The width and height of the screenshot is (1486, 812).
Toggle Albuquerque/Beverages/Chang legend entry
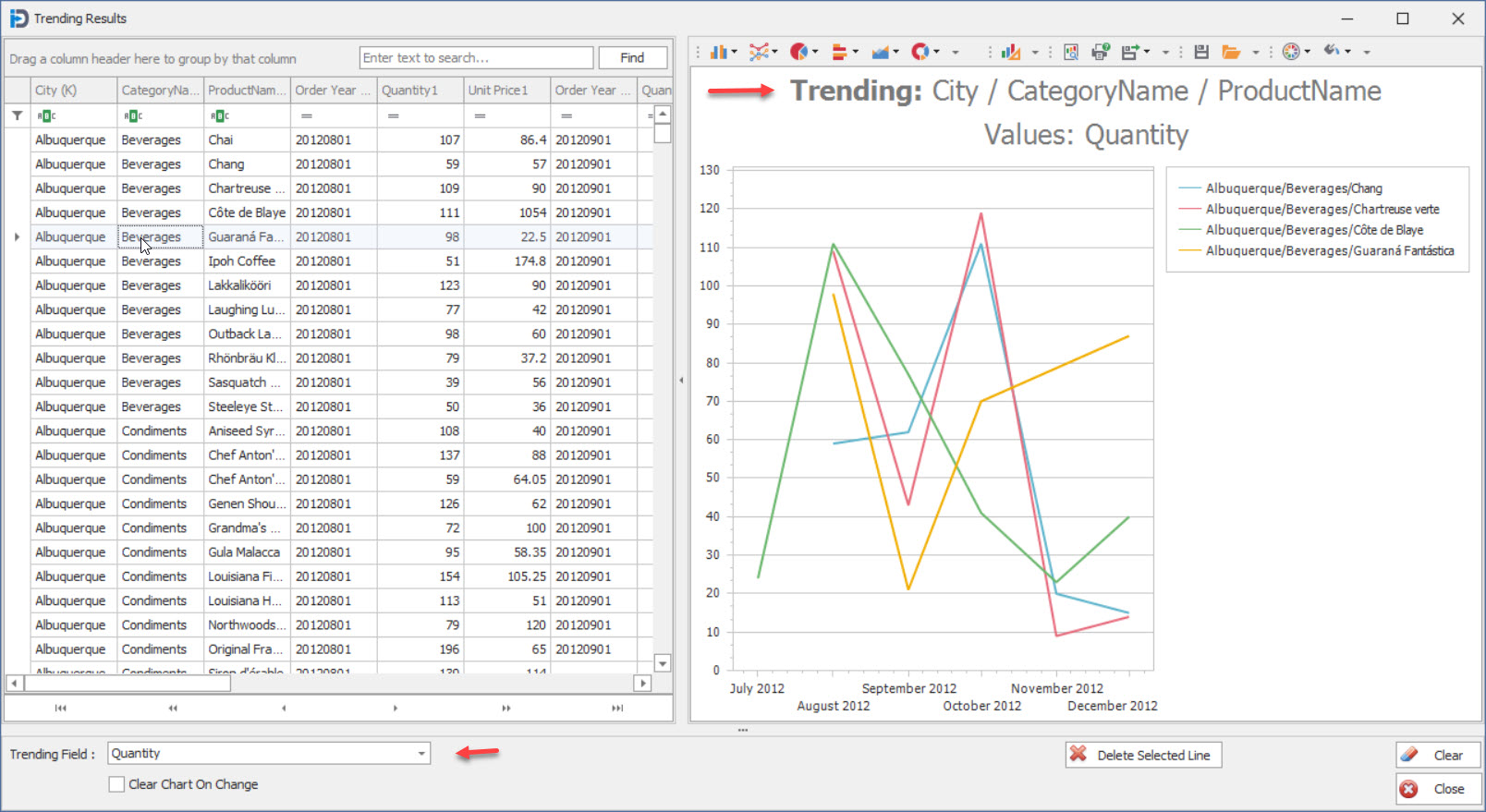coord(1293,188)
